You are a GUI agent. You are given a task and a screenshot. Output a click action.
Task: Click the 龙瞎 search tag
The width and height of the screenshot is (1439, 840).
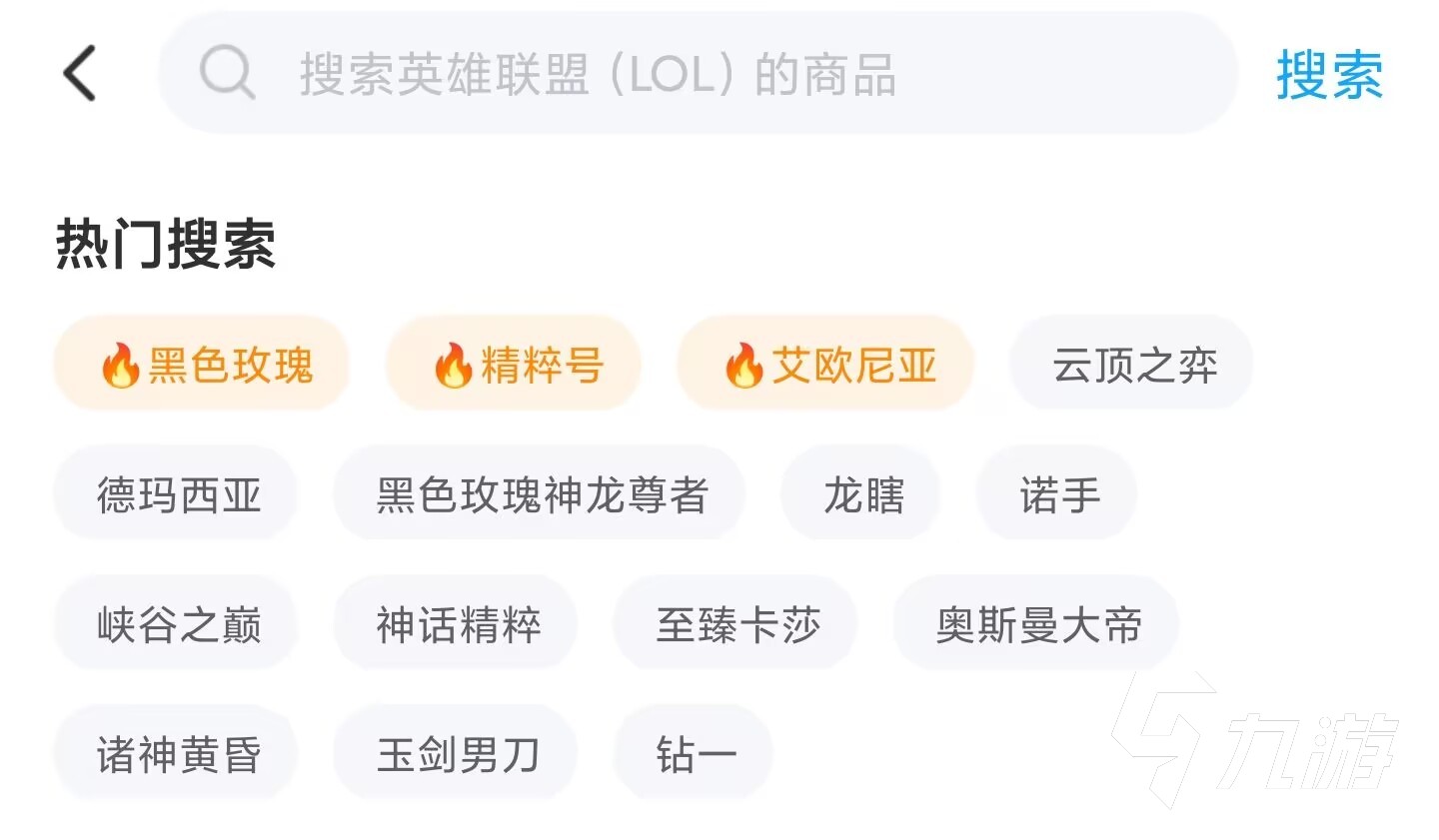[861, 494]
